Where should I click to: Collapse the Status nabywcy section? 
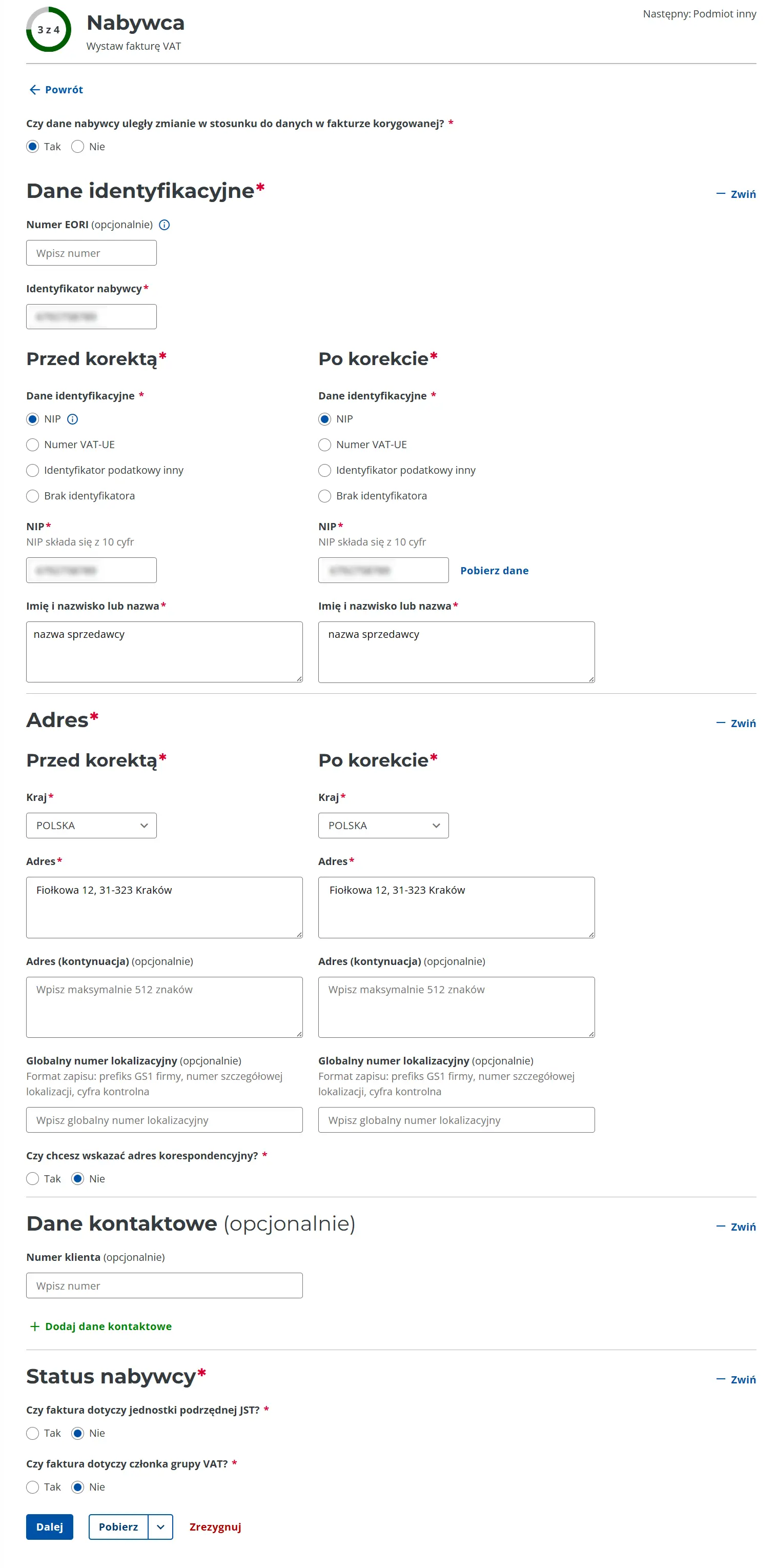click(x=735, y=1379)
